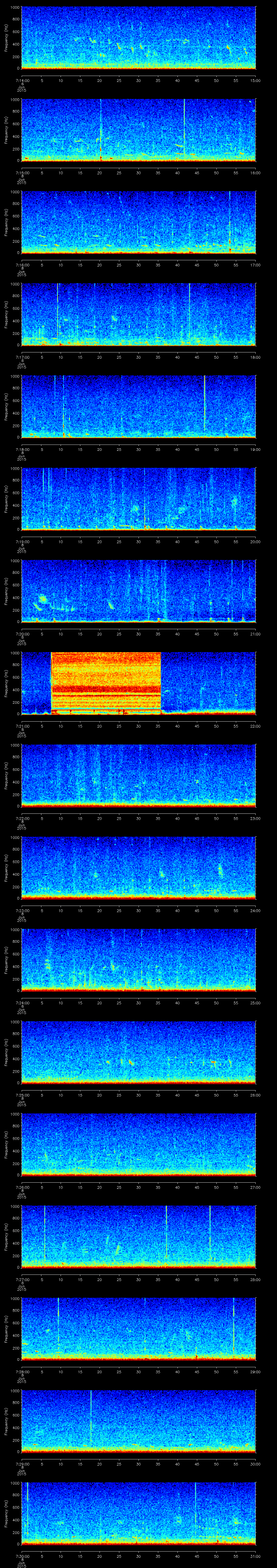The image size is (277, 1568).
Task: Click the "24:00" end time label
Action: coord(255,910)
